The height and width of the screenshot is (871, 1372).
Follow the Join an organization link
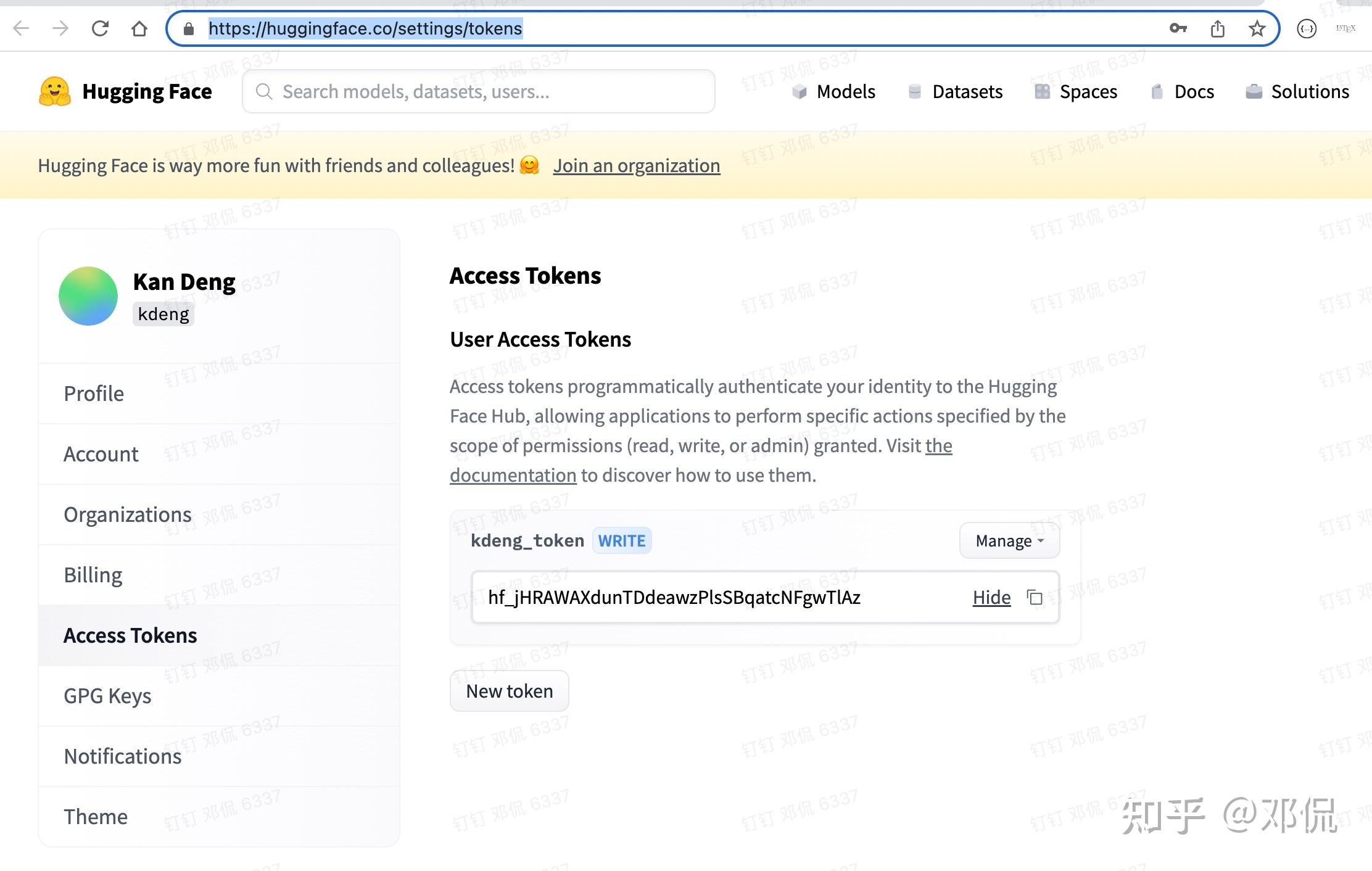(x=636, y=165)
